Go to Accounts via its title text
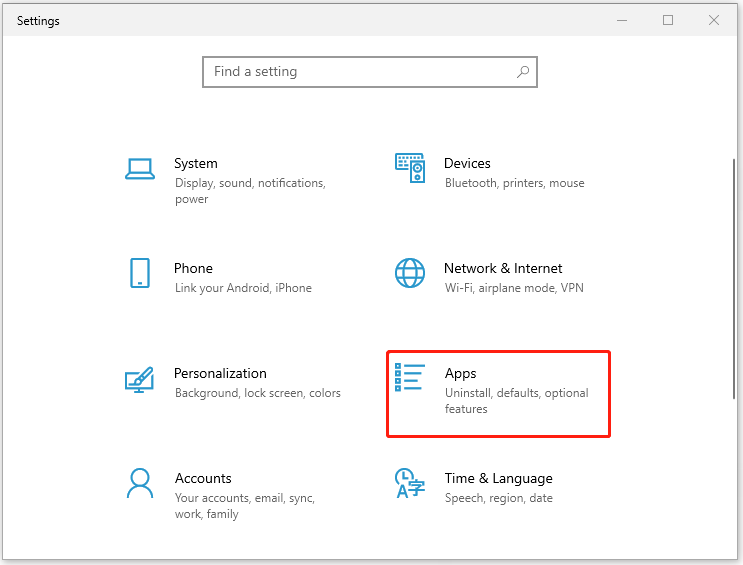This screenshot has height=565, width=743. point(203,478)
